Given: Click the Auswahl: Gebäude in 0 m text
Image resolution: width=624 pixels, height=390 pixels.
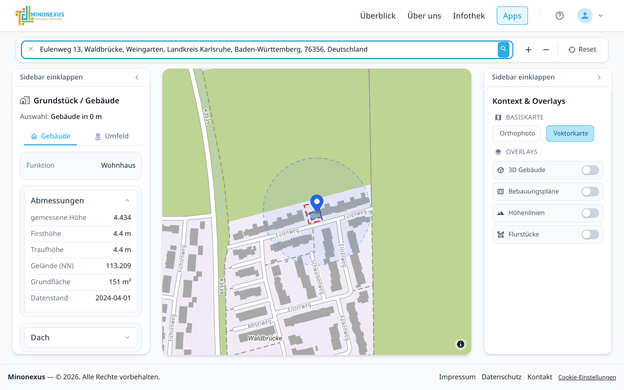Looking at the screenshot, I should click(x=61, y=117).
